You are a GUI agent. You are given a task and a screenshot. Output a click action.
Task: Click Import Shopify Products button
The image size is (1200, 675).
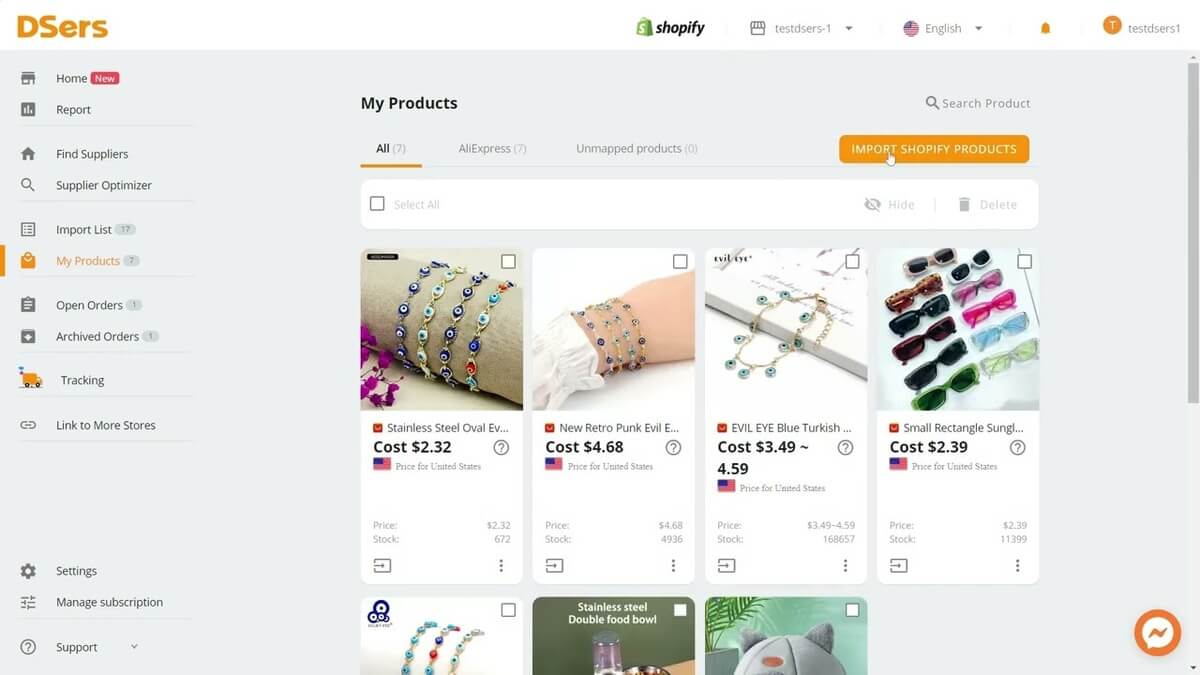[x=934, y=149]
